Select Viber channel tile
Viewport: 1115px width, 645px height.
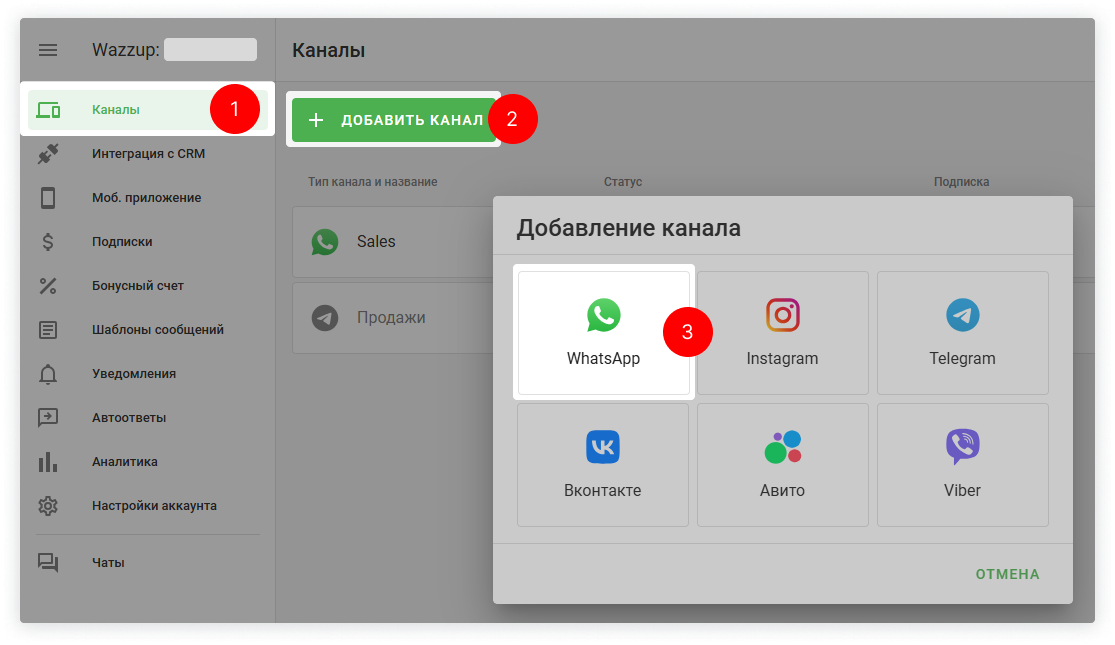[x=962, y=465]
